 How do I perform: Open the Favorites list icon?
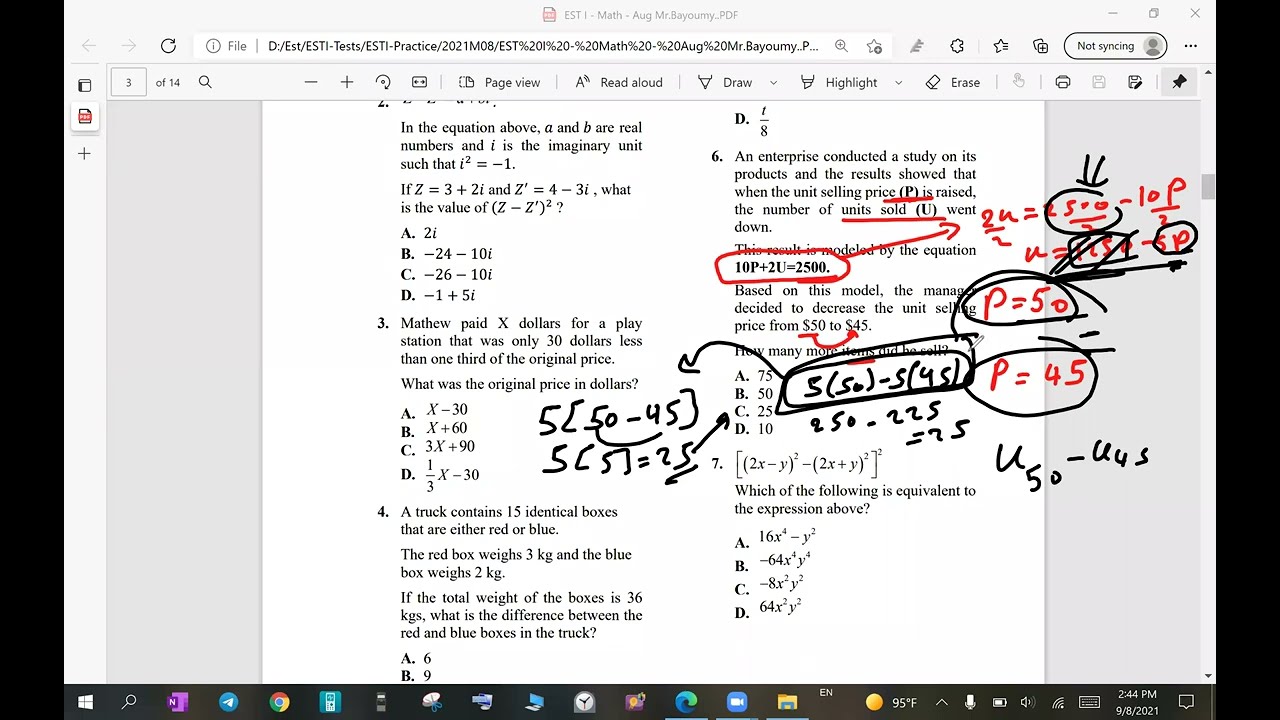click(1001, 46)
